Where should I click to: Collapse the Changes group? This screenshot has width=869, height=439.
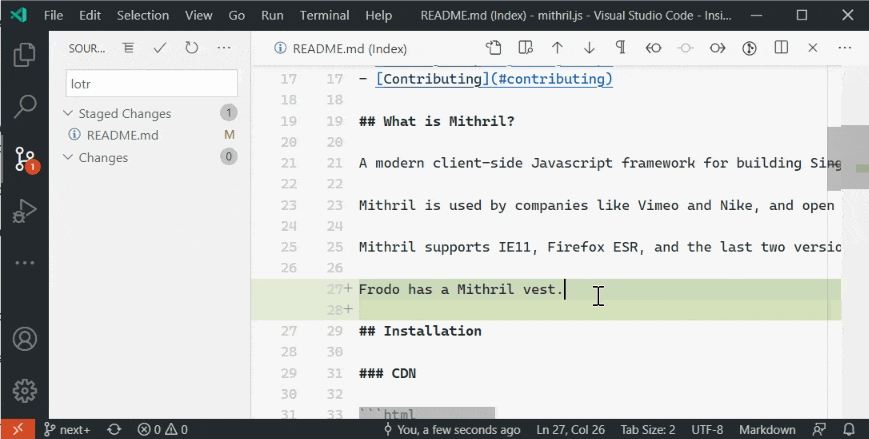[69, 157]
